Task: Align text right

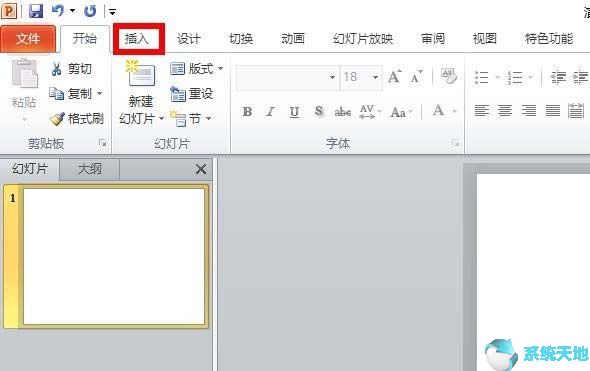Action: [x=529, y=111]
